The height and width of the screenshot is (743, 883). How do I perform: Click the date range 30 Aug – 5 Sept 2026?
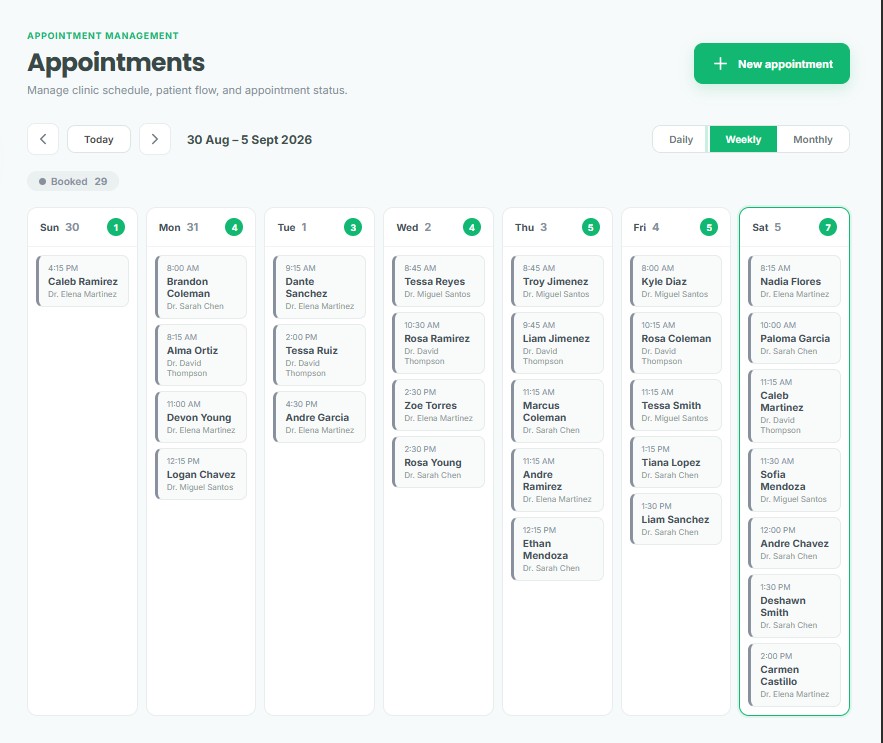pyautogui.click(x=249, y=140)
